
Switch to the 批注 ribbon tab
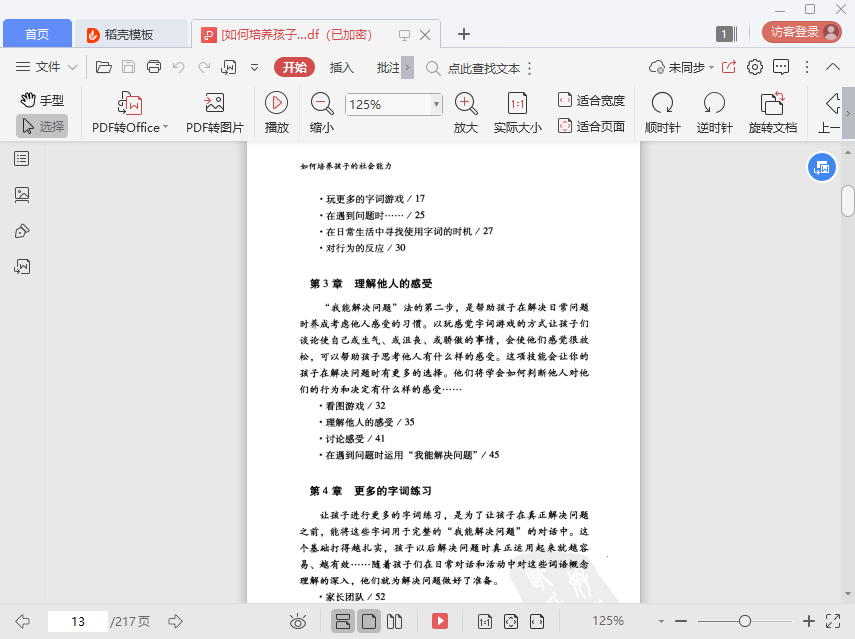388,67
